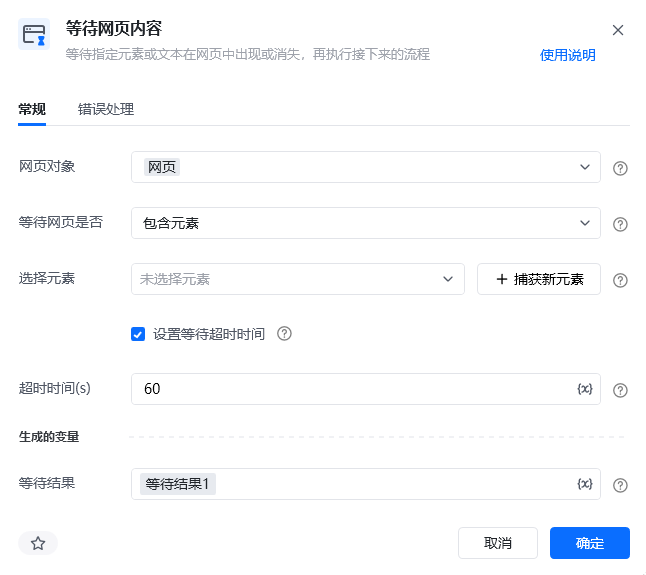Viewport: 646px width, 575px height.
Task: Click the 取消 button
Action: (498, 543)
